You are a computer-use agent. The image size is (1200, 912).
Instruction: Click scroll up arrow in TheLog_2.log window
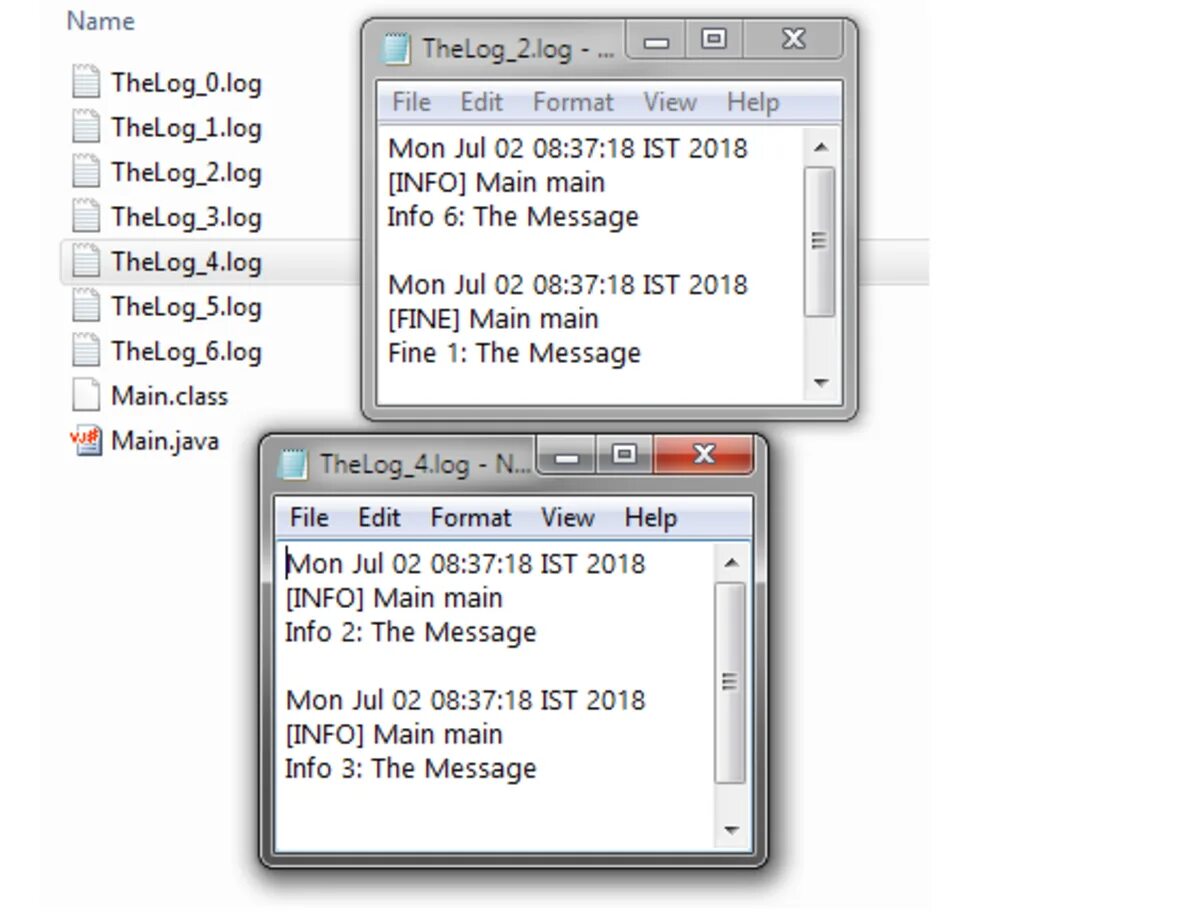click(x=820, y=148)
